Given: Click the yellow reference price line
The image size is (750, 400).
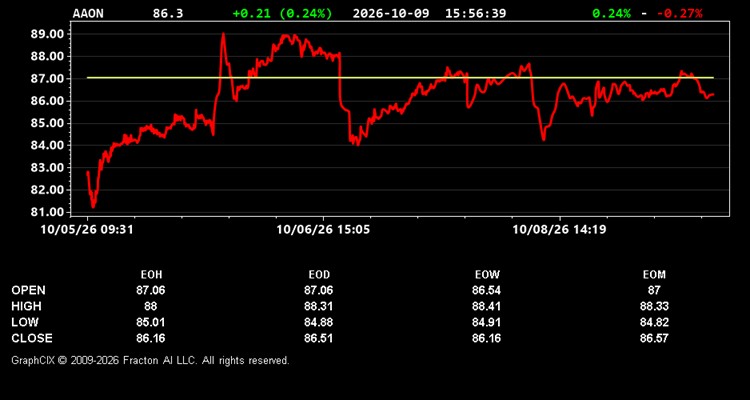Looking at the screenshot, I should click(x=400, y=78).
